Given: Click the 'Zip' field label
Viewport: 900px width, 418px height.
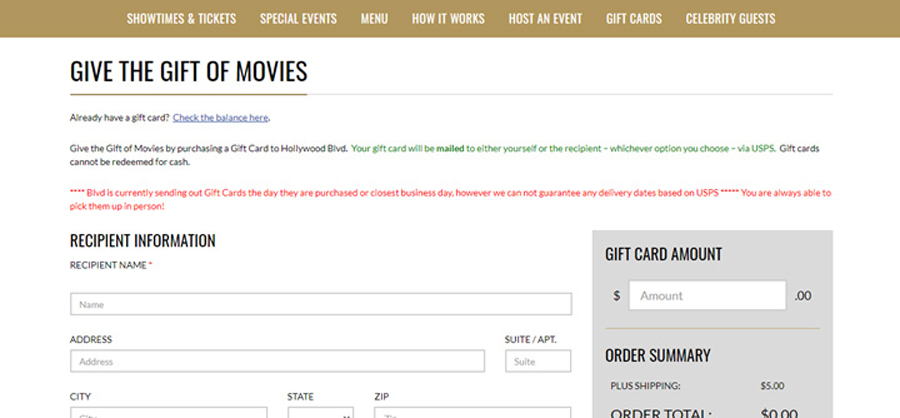Looking at the screenshot, I should click(x=382, y=397).
